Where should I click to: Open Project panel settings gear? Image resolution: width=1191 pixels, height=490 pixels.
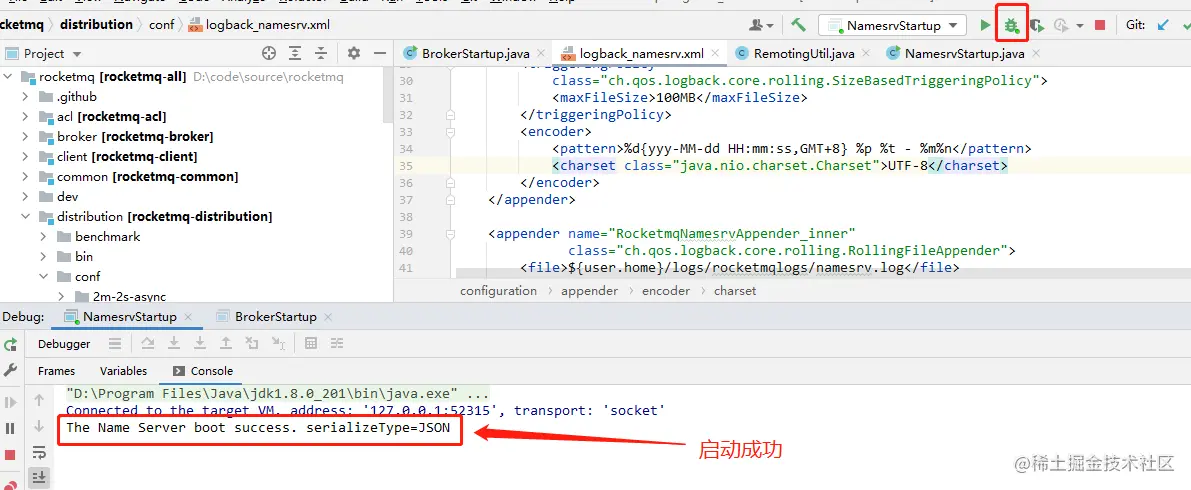[x=353, y=53]
